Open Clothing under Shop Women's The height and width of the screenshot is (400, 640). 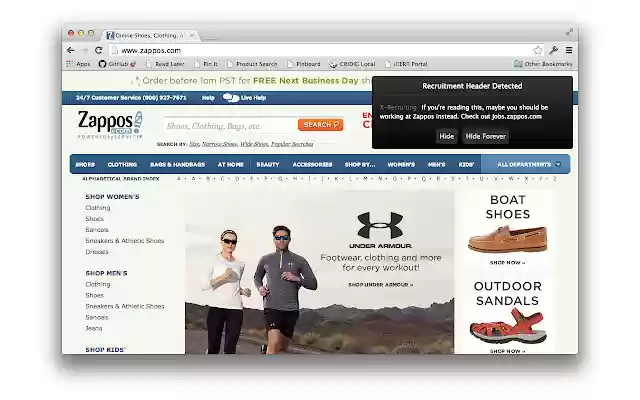coord(98,208)
